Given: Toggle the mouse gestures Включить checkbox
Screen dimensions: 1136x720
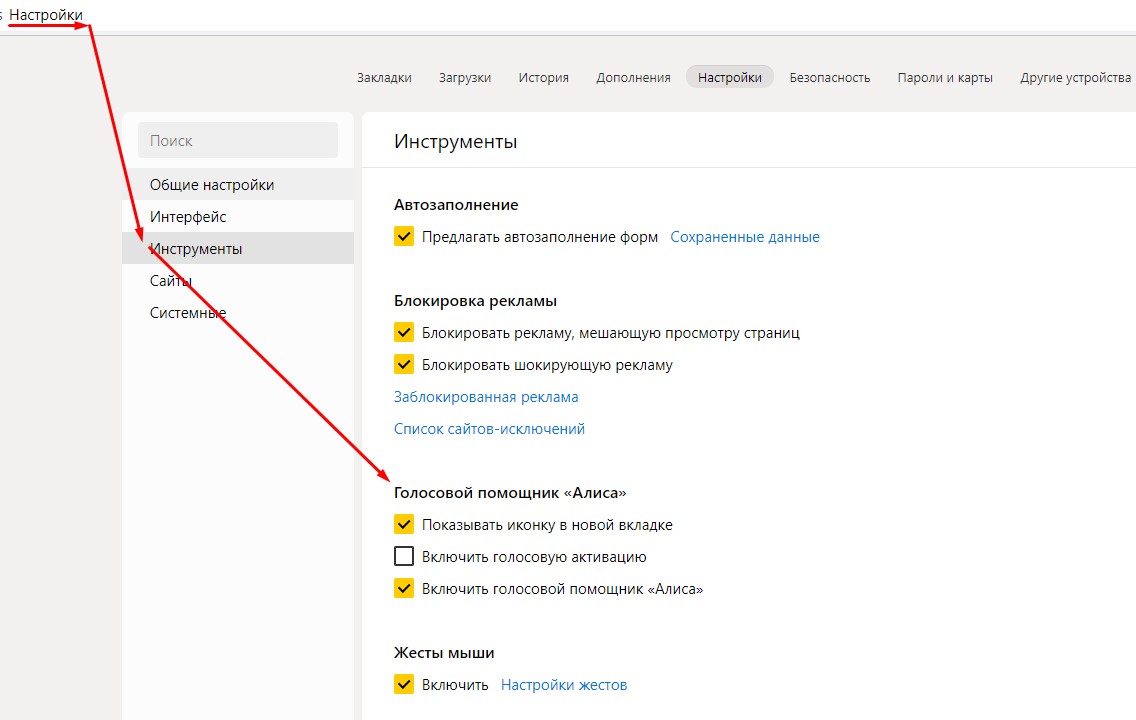Looking at the screenshot, I should point(404,685).
